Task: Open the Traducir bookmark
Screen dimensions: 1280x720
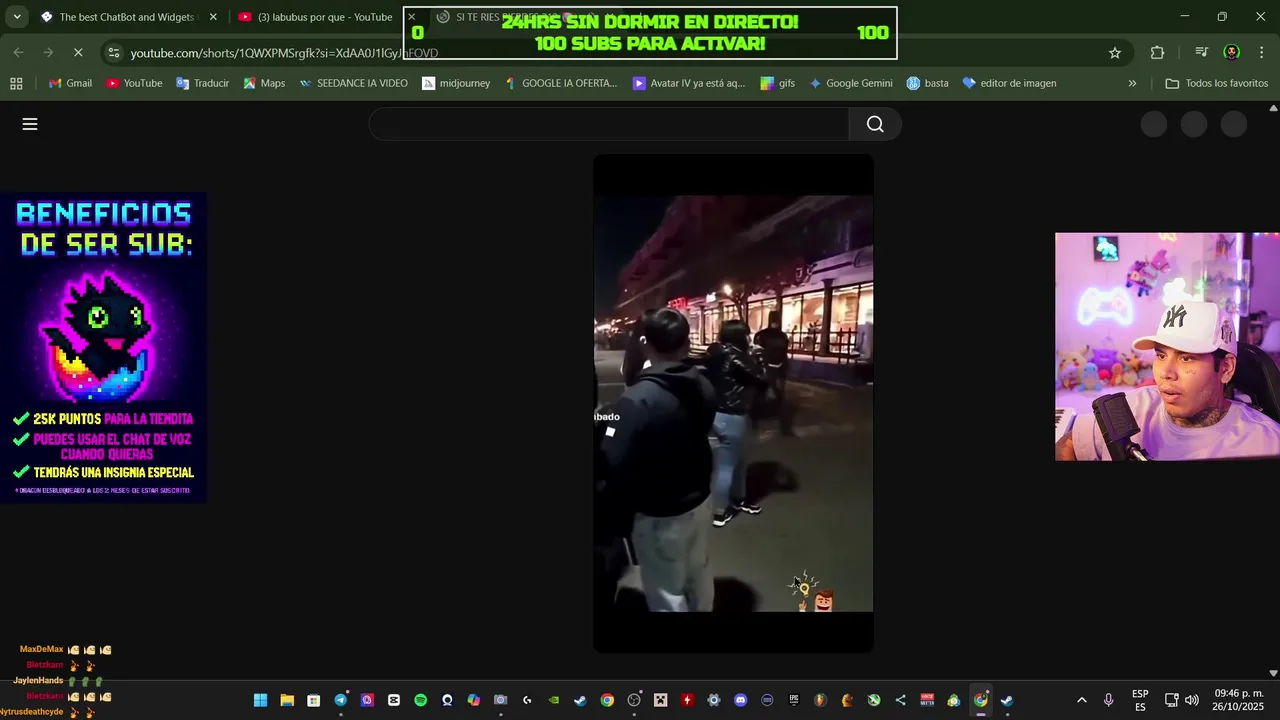Action: click(x=202, y=83)
